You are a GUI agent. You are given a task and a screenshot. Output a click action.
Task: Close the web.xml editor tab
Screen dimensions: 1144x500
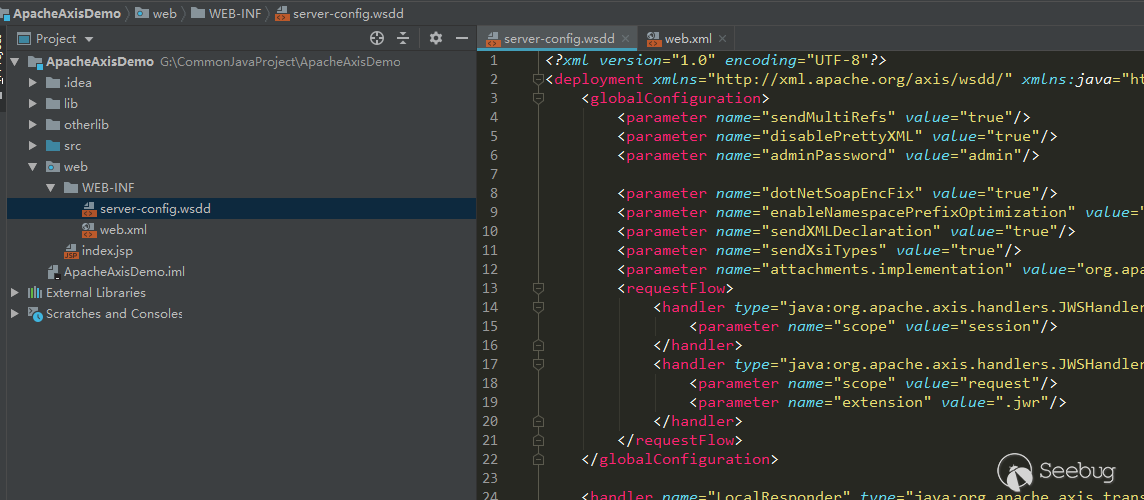click(722, 39)
